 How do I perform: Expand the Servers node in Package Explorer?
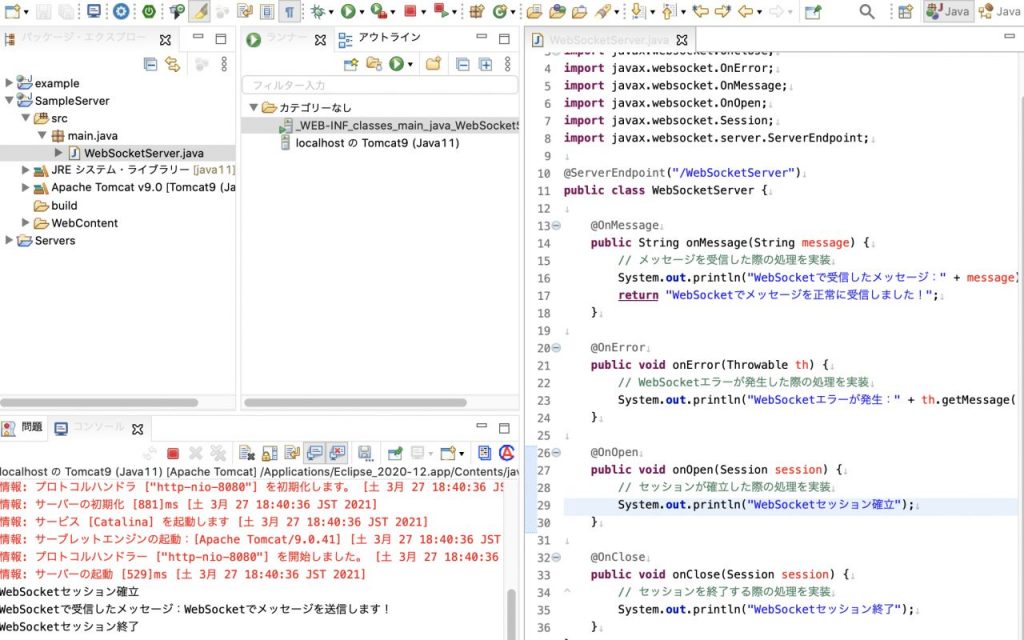coord(10,240)
